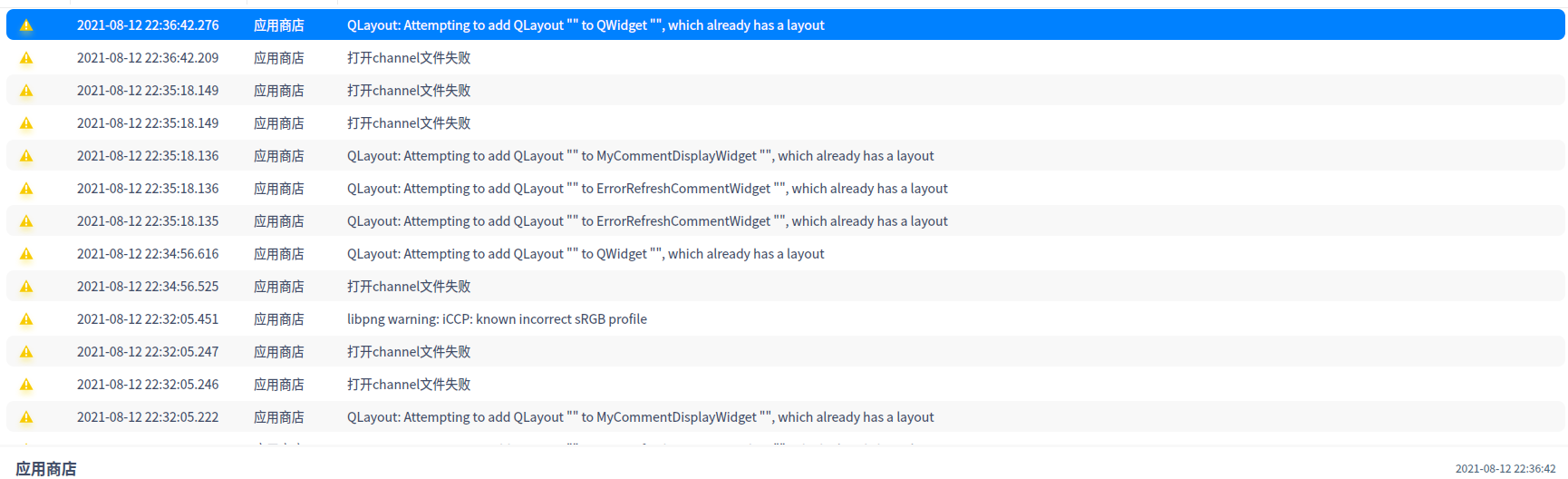Click the 打开channel文件失败 message at 22:36:42.209
Viewport: 1568px width, 479px height.
pos(409,58)
